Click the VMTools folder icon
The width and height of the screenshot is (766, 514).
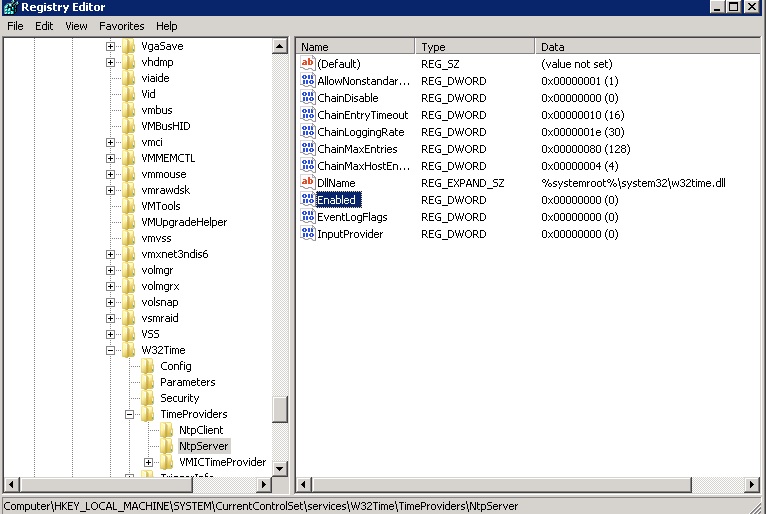tap(128, 206)
